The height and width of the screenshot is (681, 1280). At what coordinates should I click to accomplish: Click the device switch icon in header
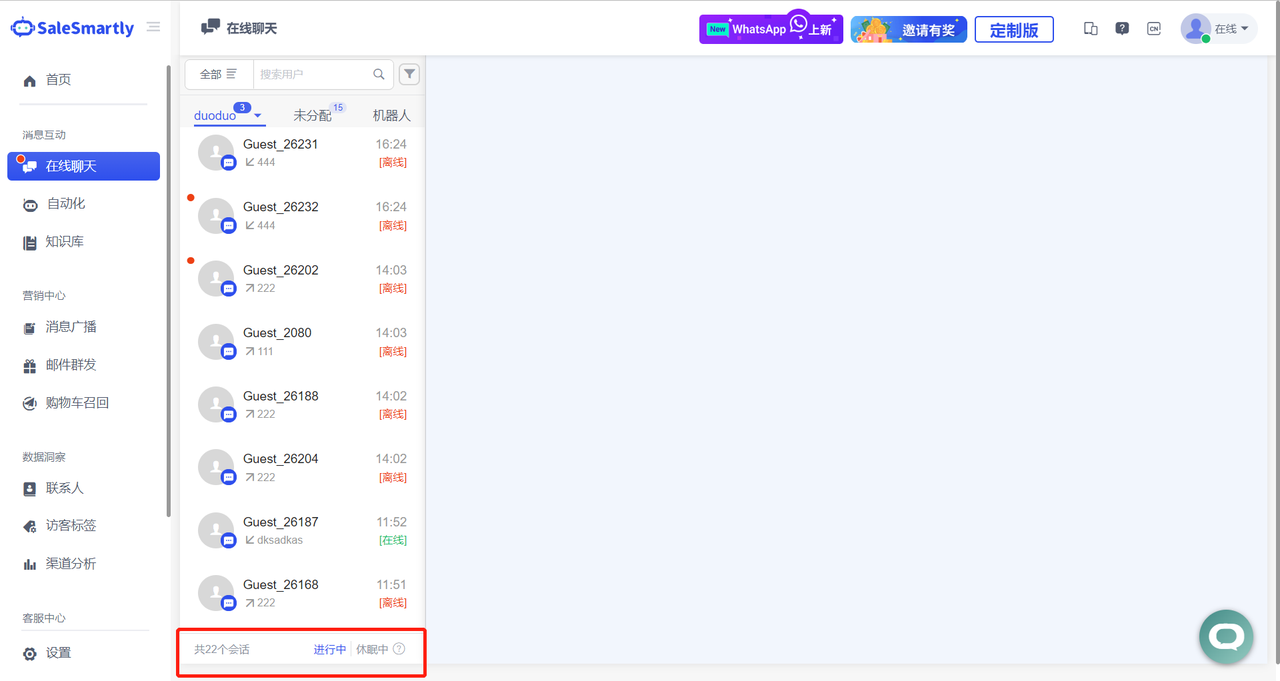1091,29
